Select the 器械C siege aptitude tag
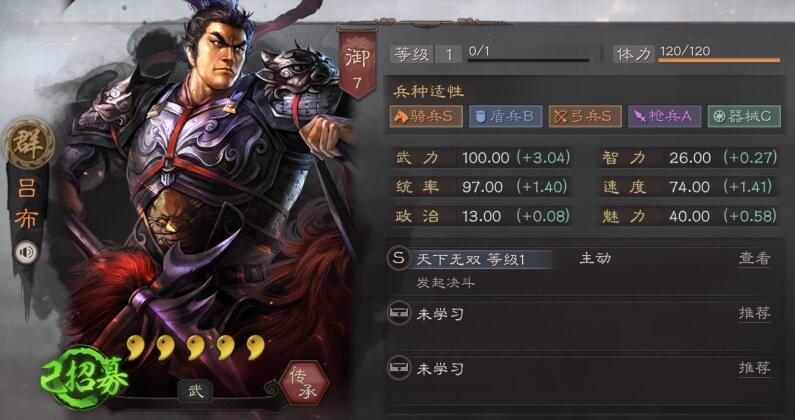This screenshot has height=420, width=795. pyautogui.click(x=744, y=117)
